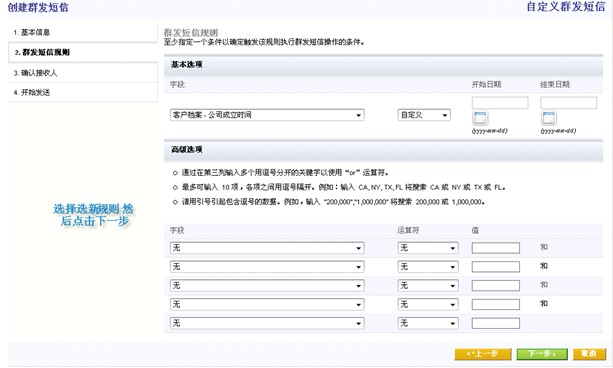The image size is (613, 368).
Task: Open the third row operator dropdown
Action: coord(428,285)
